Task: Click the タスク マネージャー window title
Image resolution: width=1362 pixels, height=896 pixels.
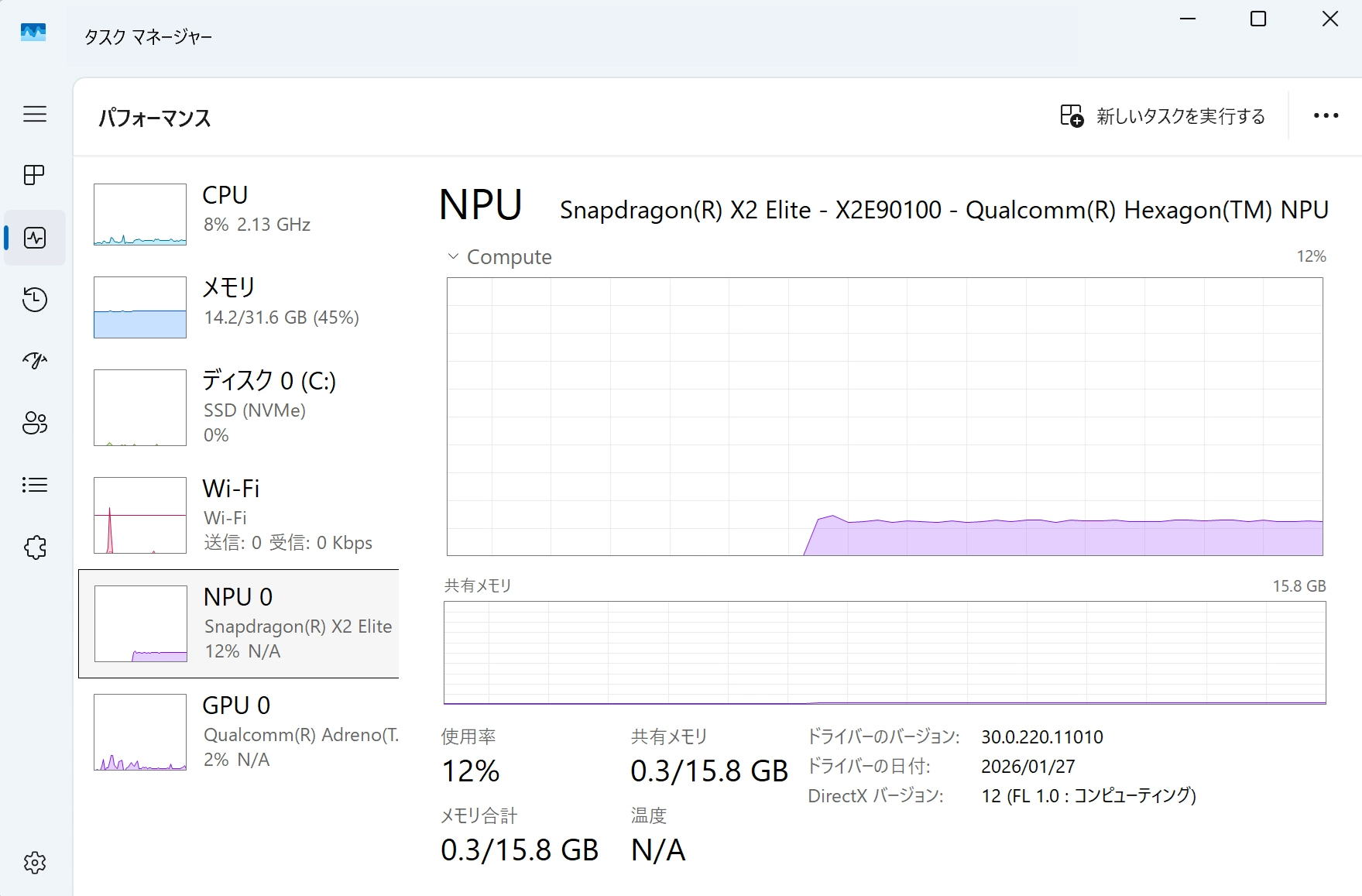Action: (x=148, y=36)
